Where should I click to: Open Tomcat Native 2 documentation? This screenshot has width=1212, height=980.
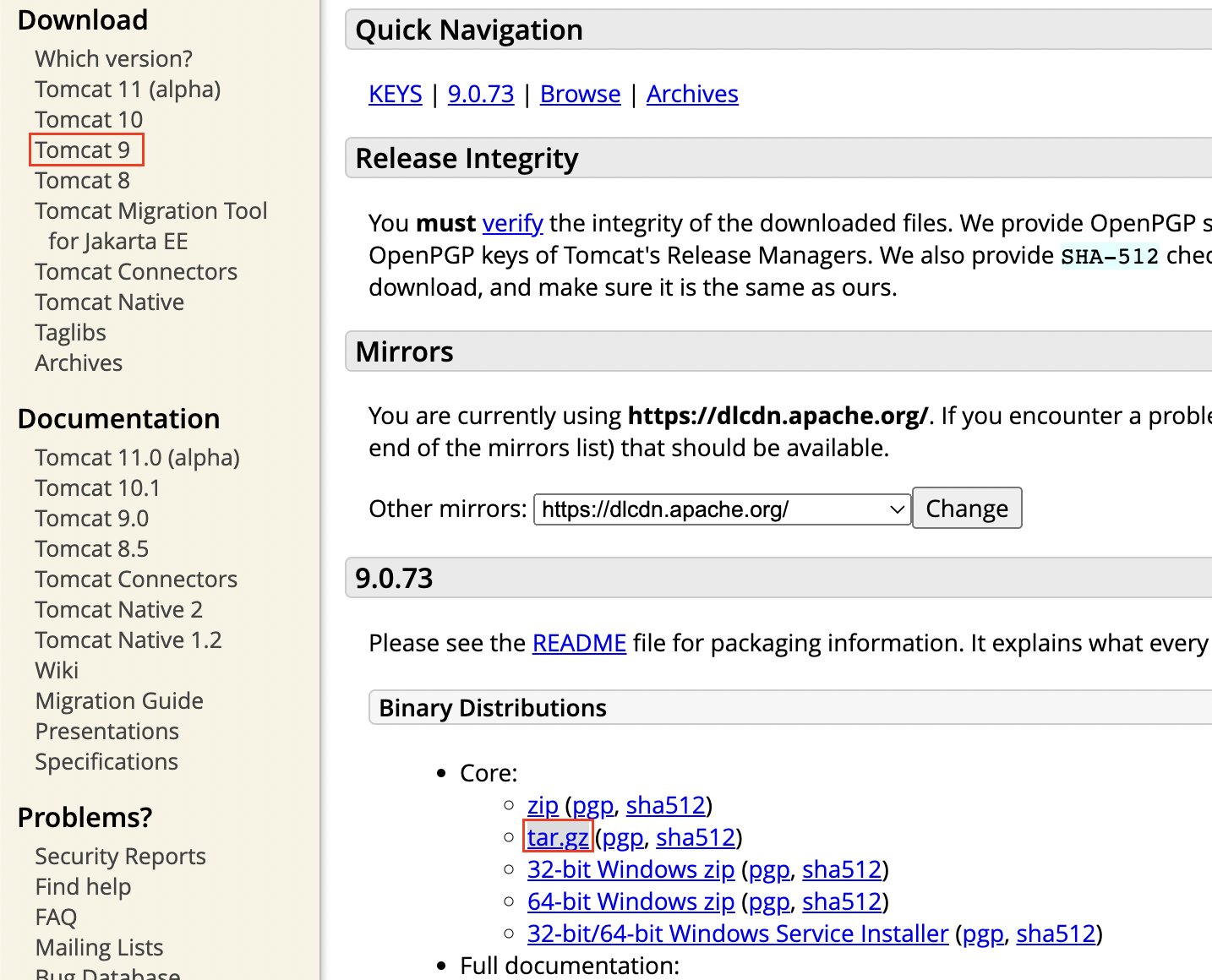click(119, 609)
